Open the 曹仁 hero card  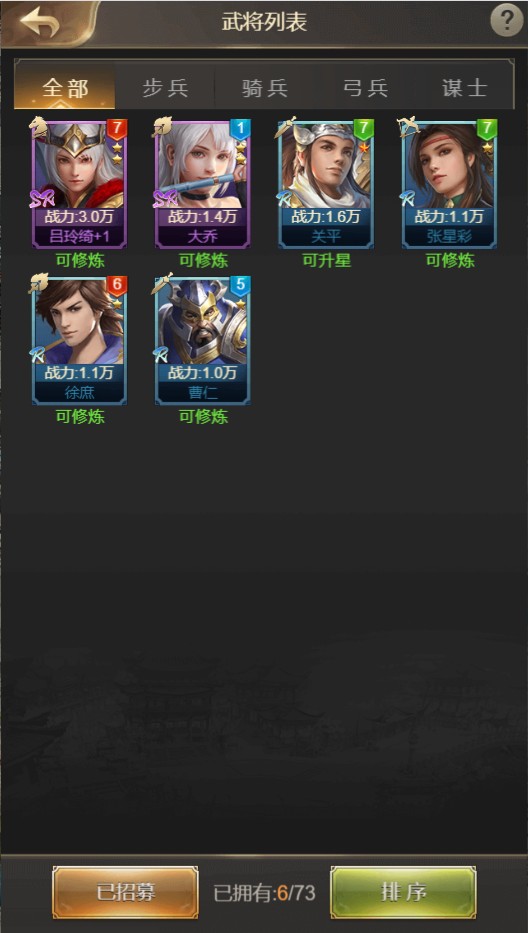pos(203,341)
